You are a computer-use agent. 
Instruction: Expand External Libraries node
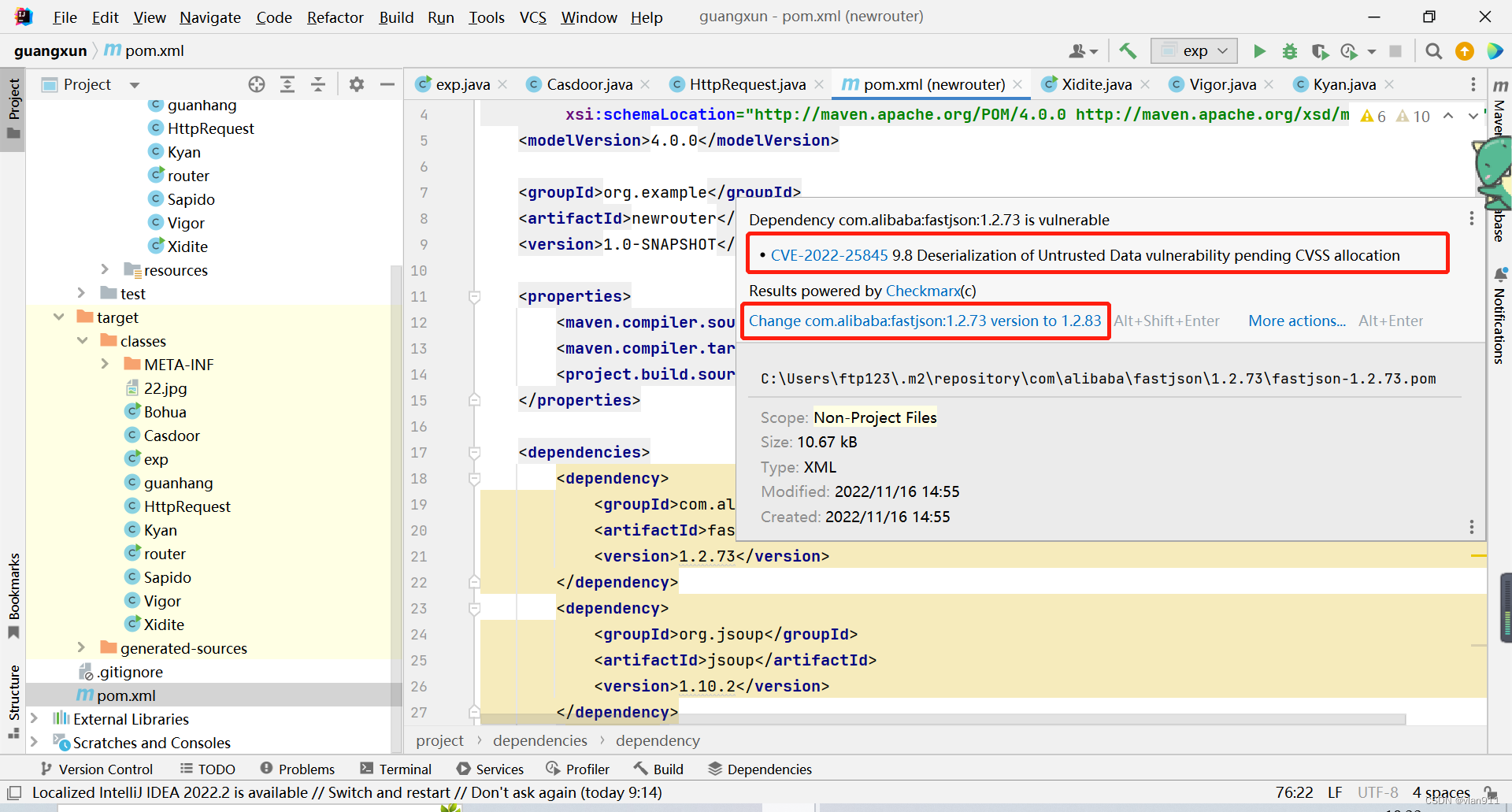coord(35,718)
